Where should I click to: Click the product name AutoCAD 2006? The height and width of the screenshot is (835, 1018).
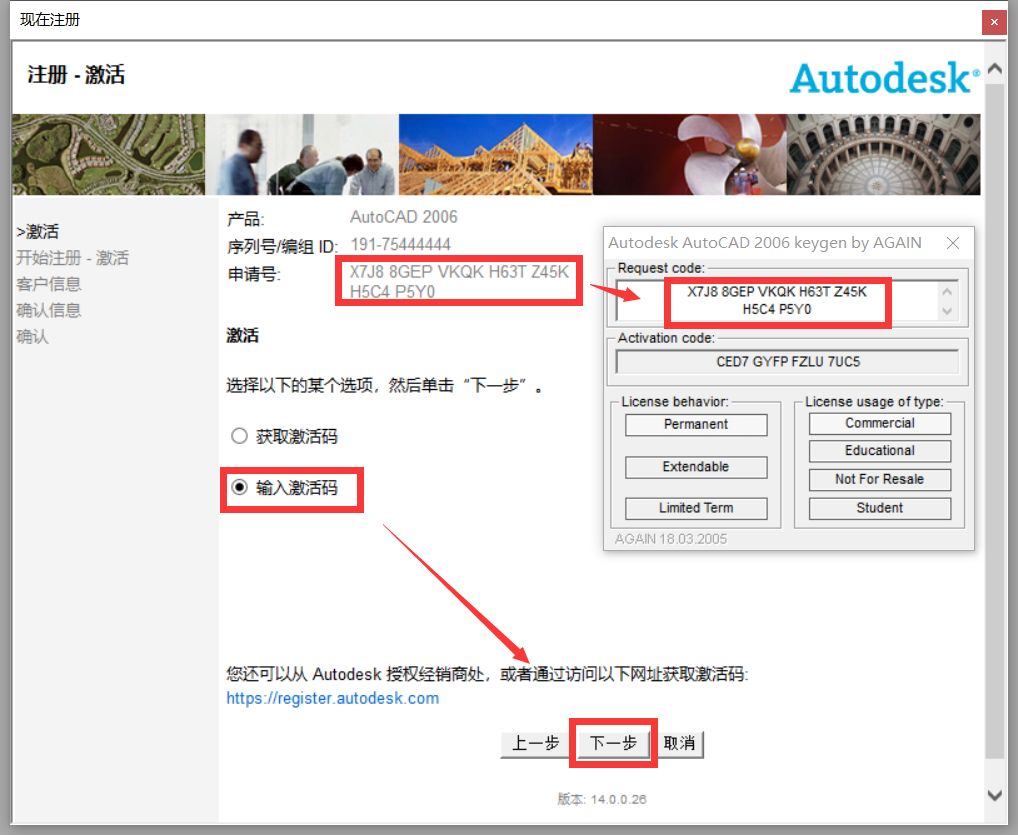[x=404, y=217]
